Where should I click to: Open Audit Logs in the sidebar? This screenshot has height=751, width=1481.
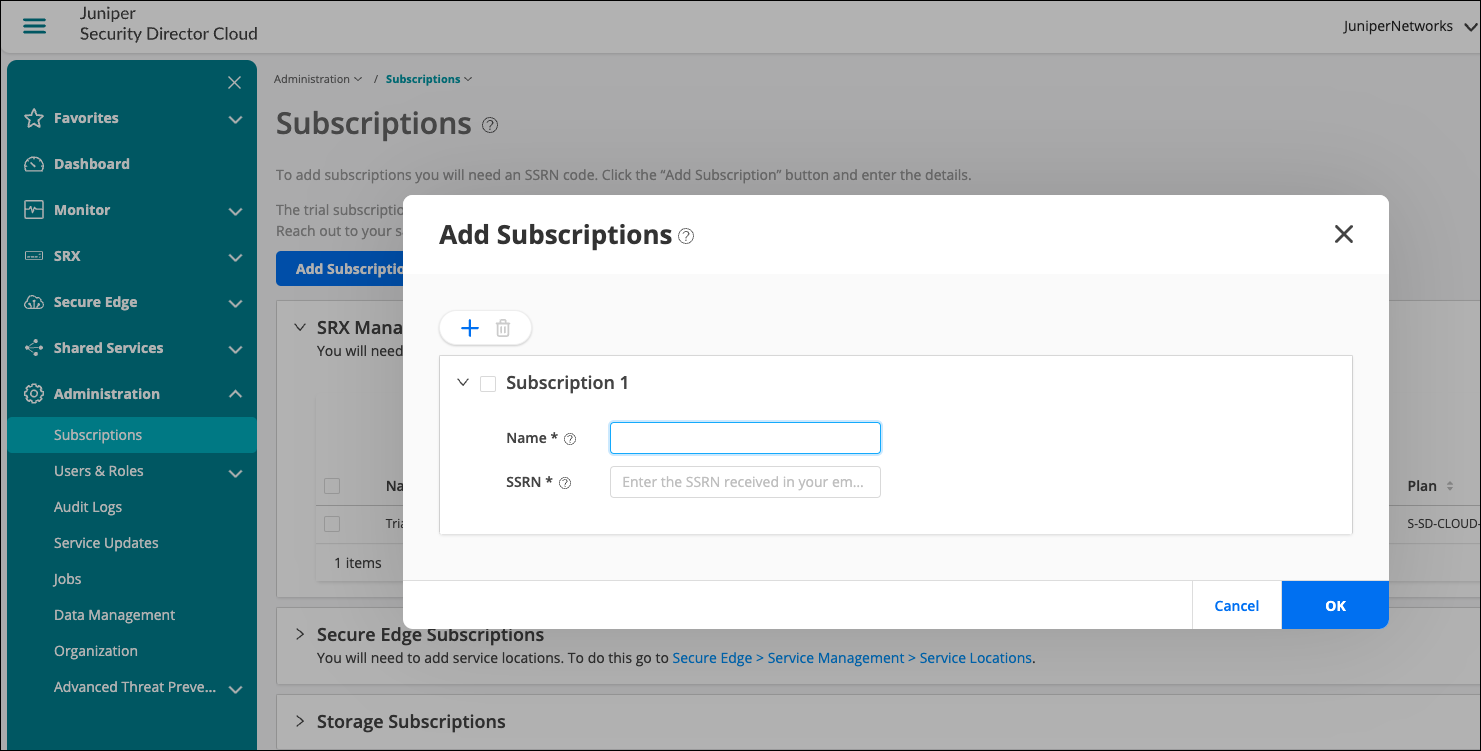pyautogui.click(x=88, y=507)
